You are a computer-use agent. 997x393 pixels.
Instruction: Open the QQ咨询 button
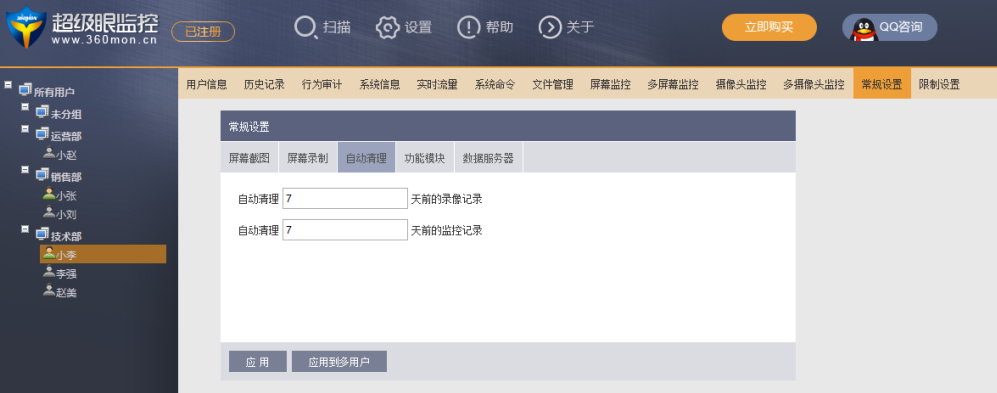coord(890,27)
